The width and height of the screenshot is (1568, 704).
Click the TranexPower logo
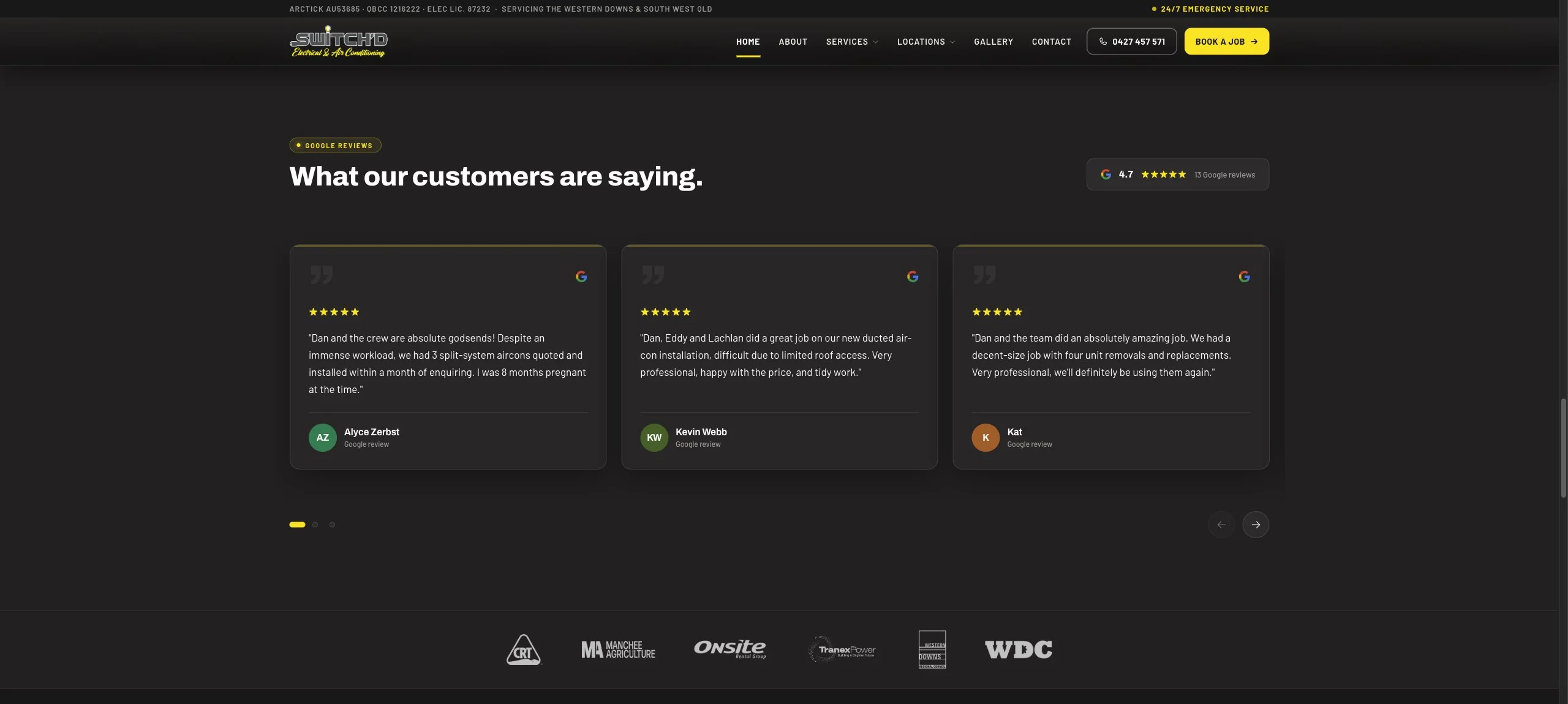pyautogui.click(x=842, y=650)
